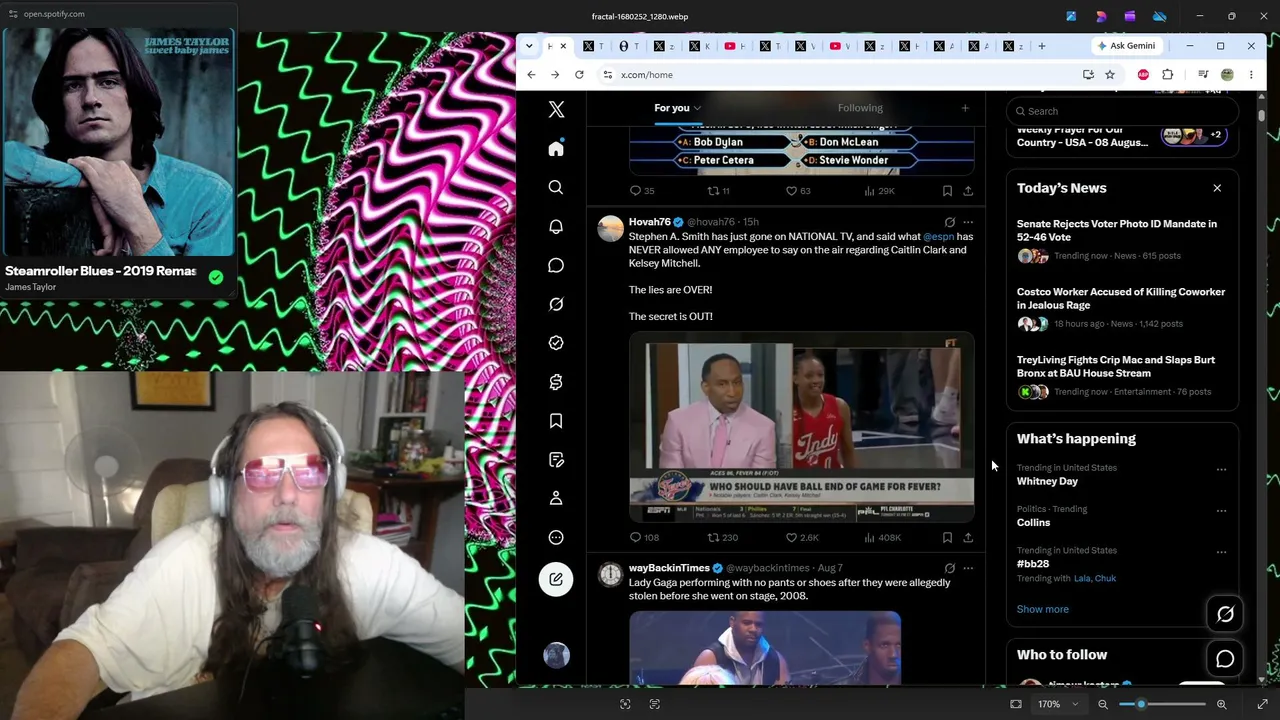The height and width of the screenshot is (720, 1280).
Task: Compose a new post with the white button
Action: (556, 579)
